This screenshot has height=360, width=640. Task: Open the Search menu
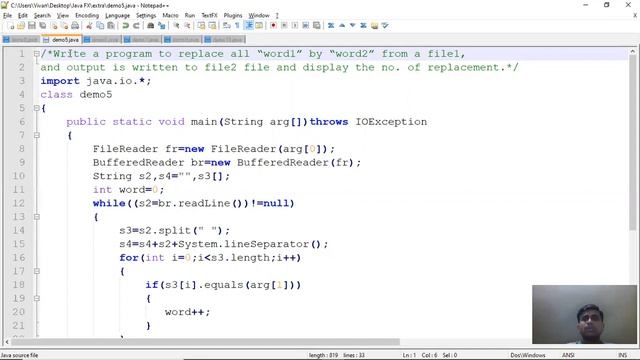pos(42,16)
